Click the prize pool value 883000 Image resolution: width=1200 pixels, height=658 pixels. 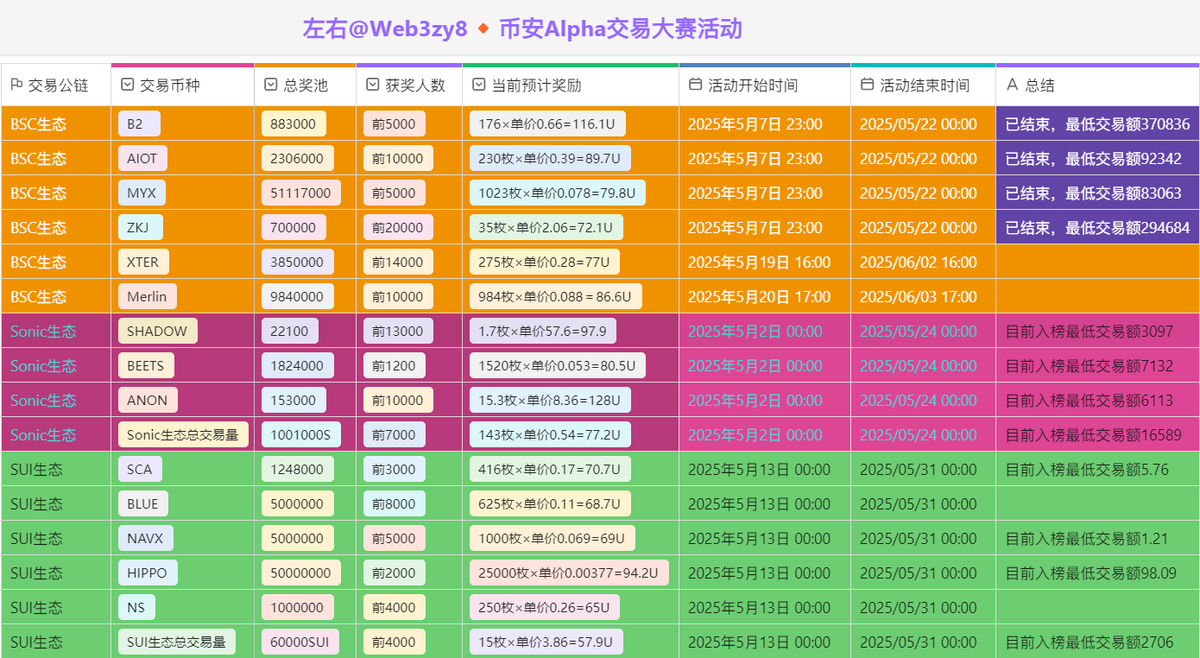pos(294,124)
